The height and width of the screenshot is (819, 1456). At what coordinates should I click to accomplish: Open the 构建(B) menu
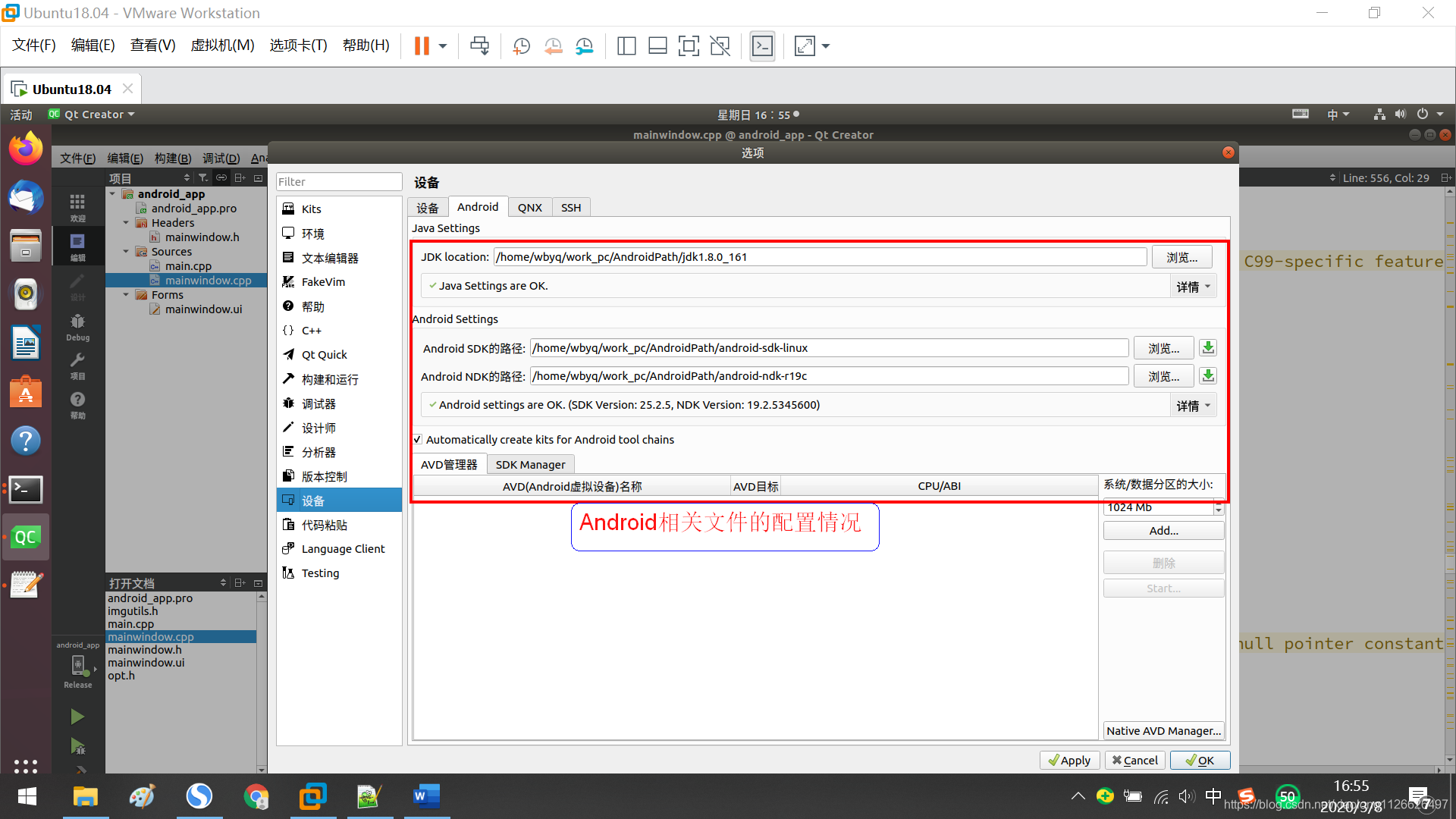tap(173, 158)
